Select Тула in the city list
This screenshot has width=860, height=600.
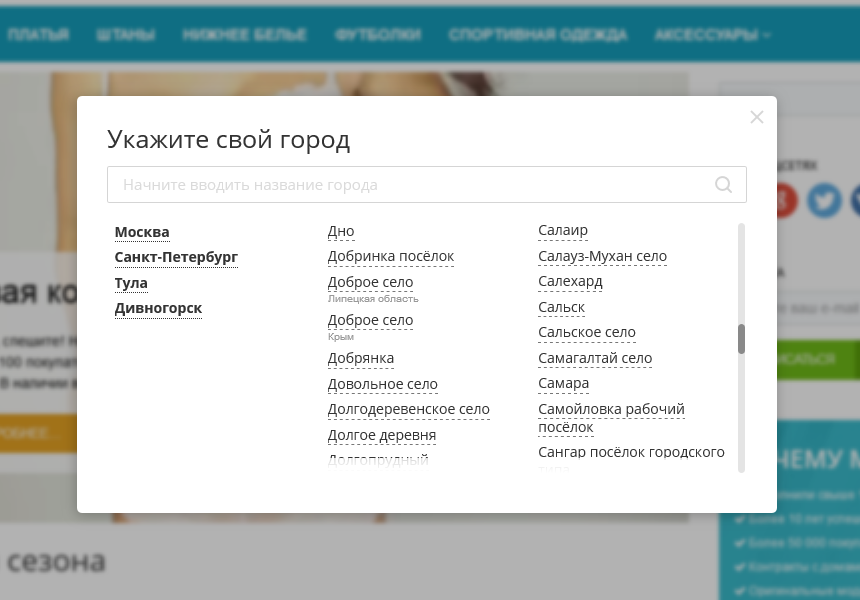click(x=131, y=283)
